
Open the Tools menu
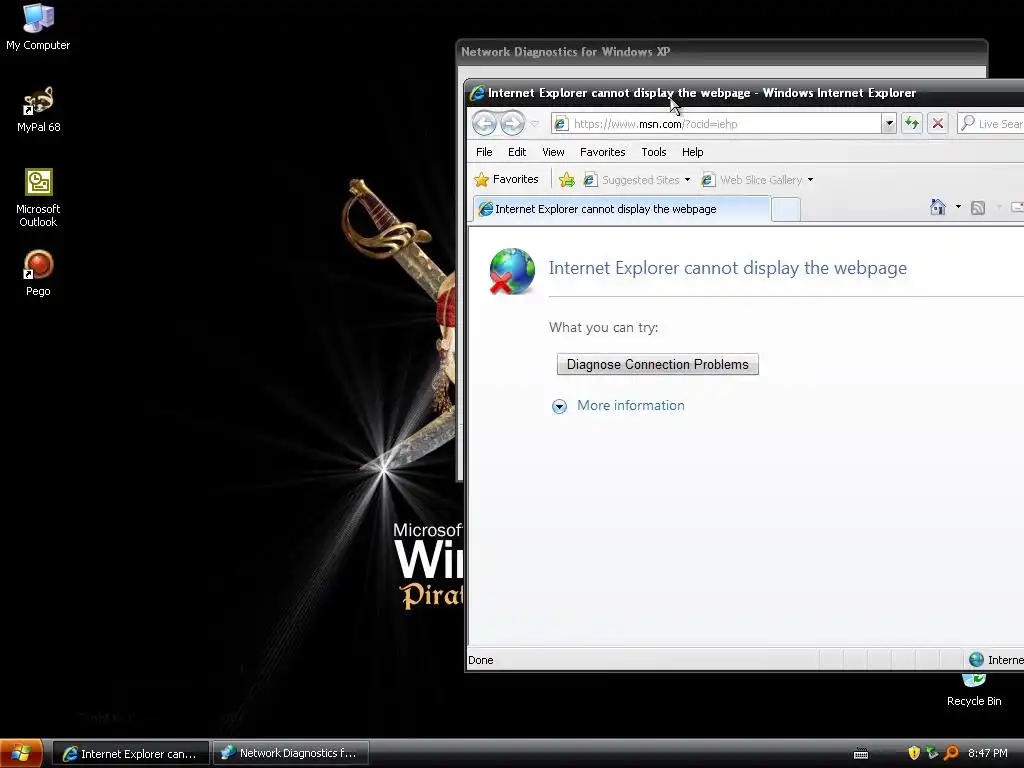pyautogui.click(x=654, y=152)
